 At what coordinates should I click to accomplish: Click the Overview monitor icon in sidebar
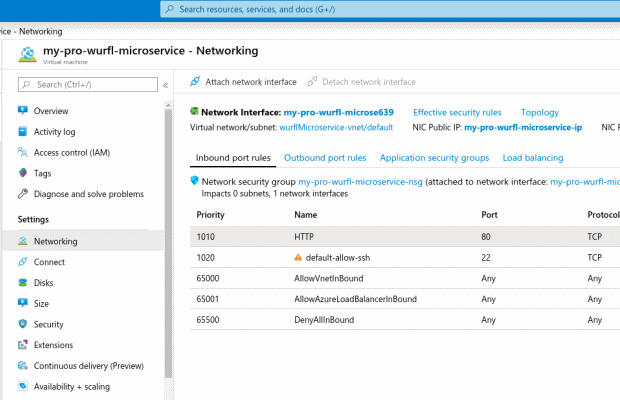[x=23, y=110]
